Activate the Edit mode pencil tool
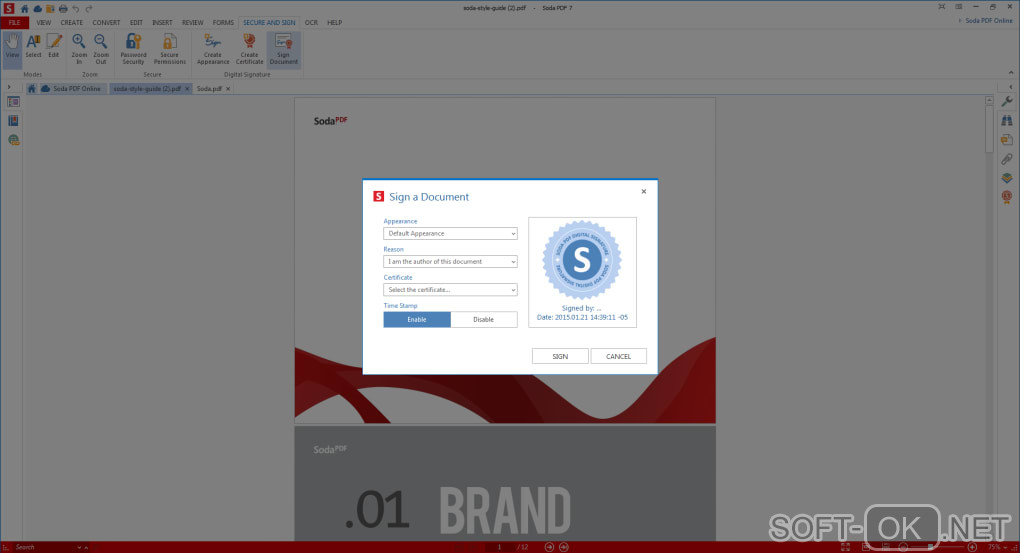Image resolution: width=1020 pixels, height=553 pixels. (x=54, y=48)
